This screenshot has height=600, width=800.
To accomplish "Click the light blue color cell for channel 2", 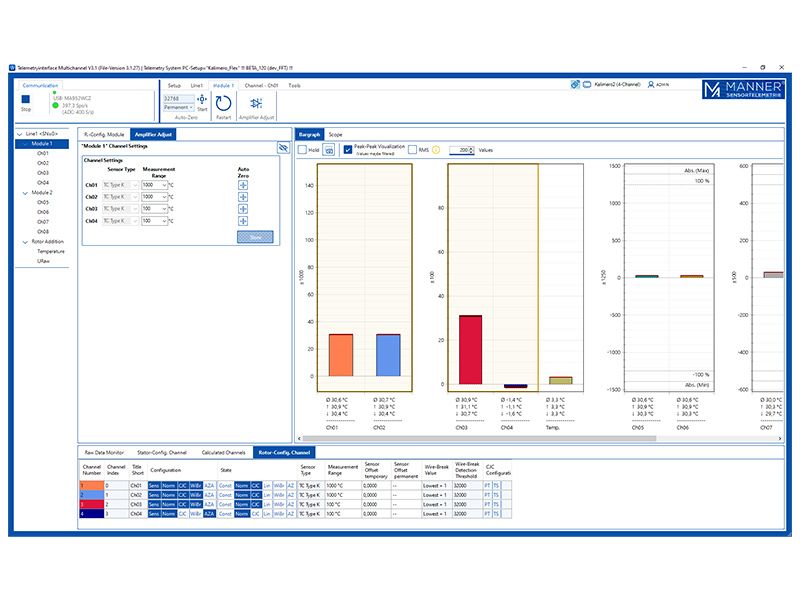I will pyautogui.click(x=92, y=495).
